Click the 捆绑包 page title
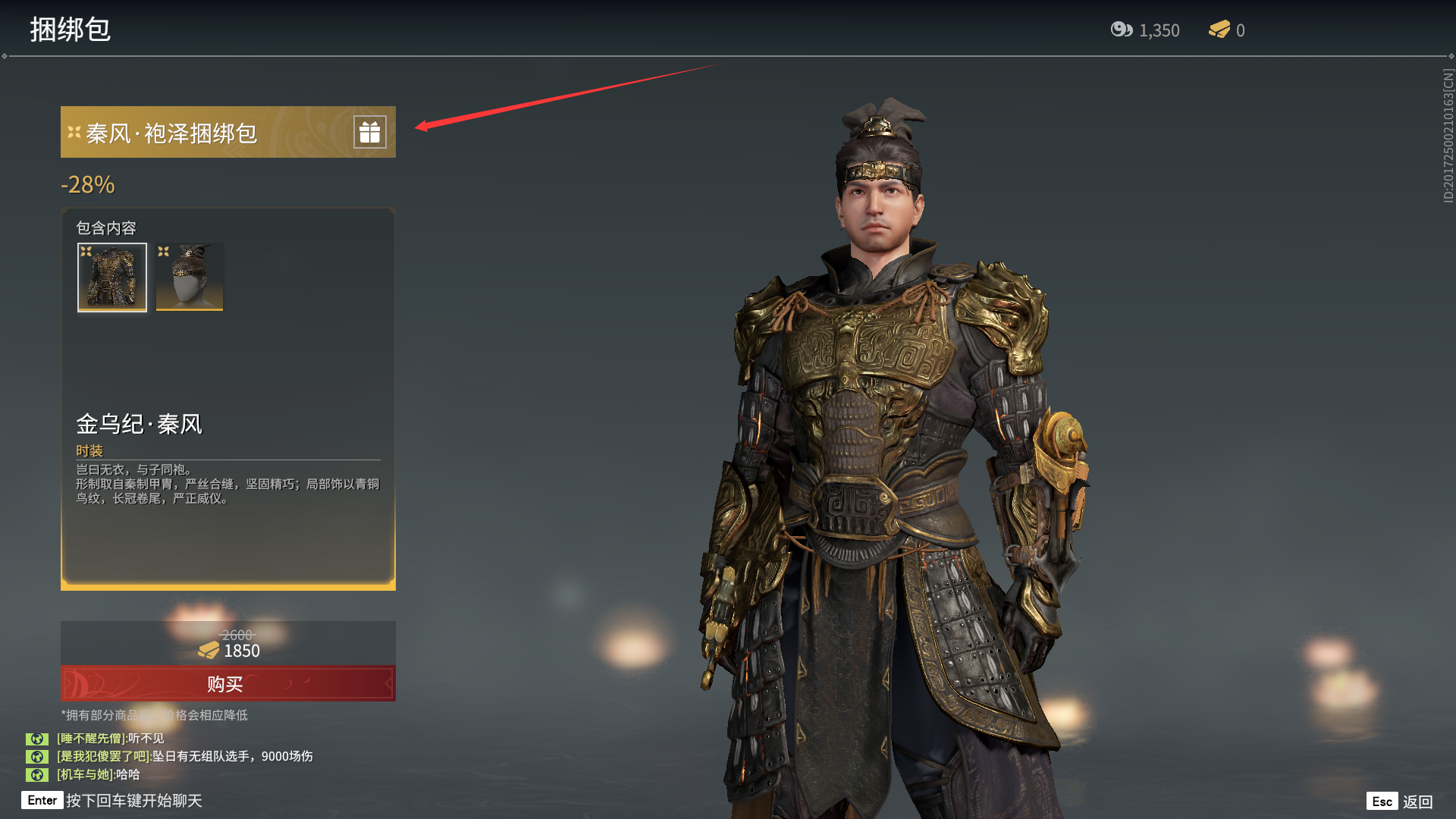 [71, 30]
